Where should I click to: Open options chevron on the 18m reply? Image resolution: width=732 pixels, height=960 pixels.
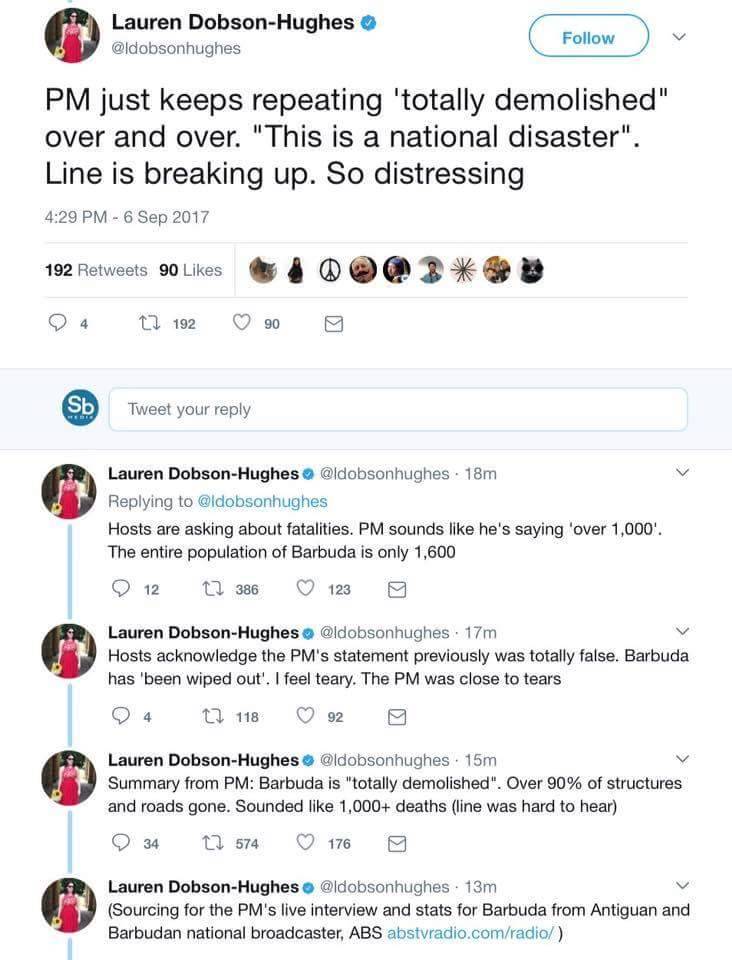683,472
